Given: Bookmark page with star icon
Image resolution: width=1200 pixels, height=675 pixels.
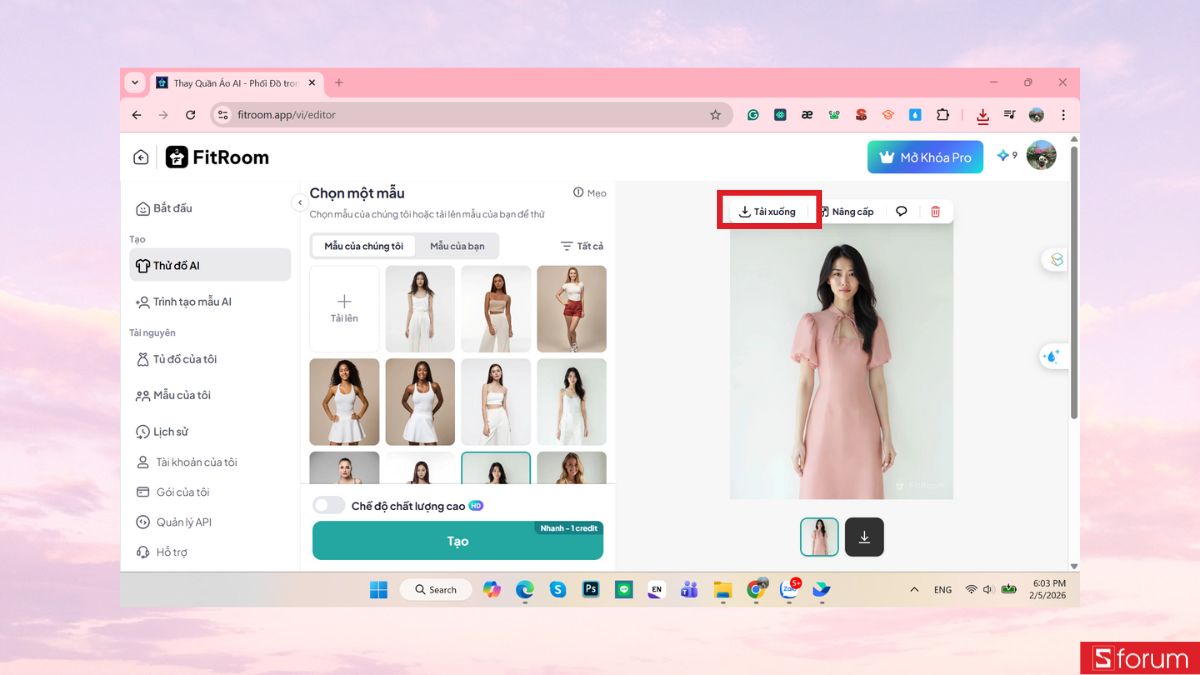Looking at the screenshot, I should coord(715,115).
